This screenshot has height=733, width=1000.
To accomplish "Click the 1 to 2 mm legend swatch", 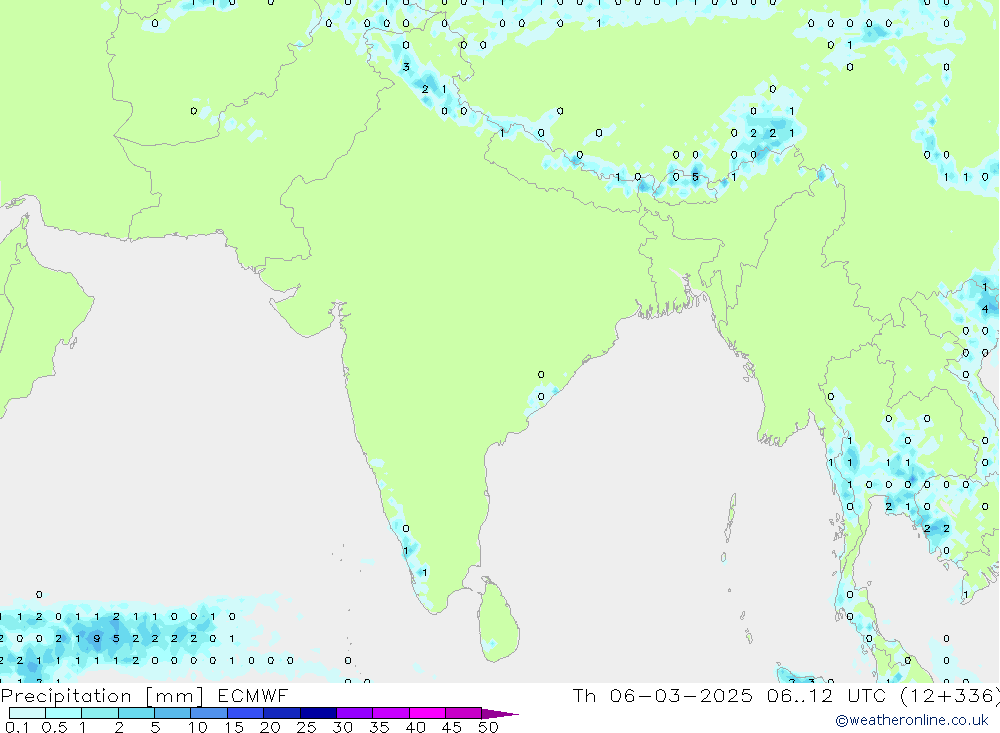I will tap(100, 713).
